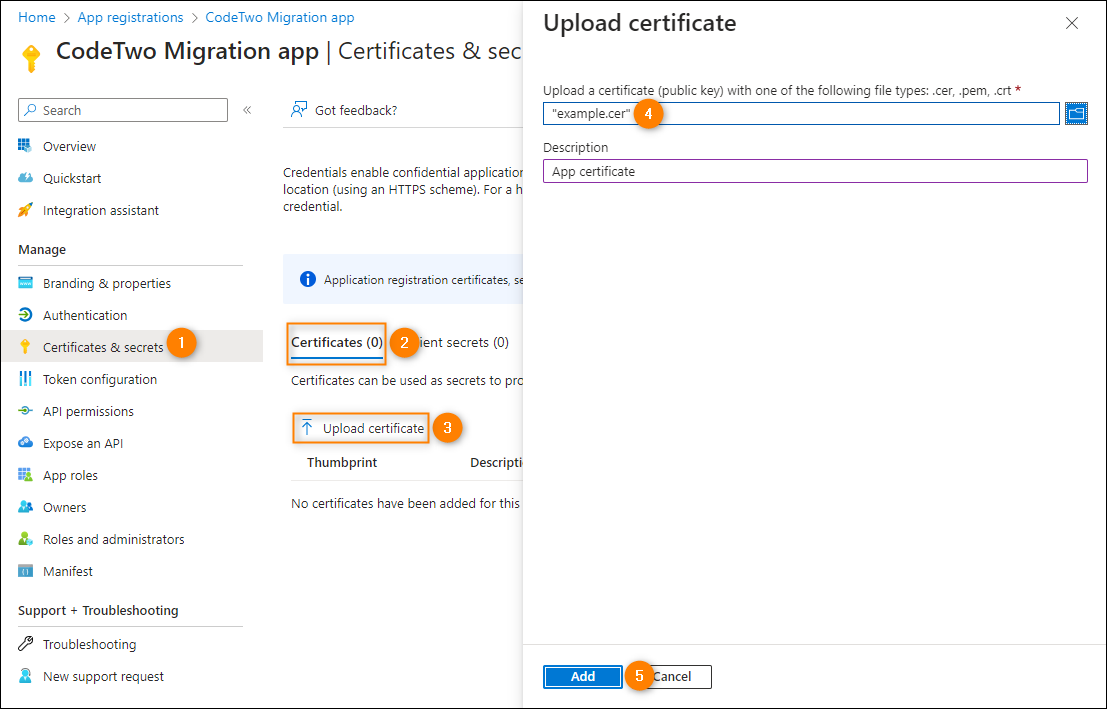Click the search magnifier icon

tap(30, 110)
